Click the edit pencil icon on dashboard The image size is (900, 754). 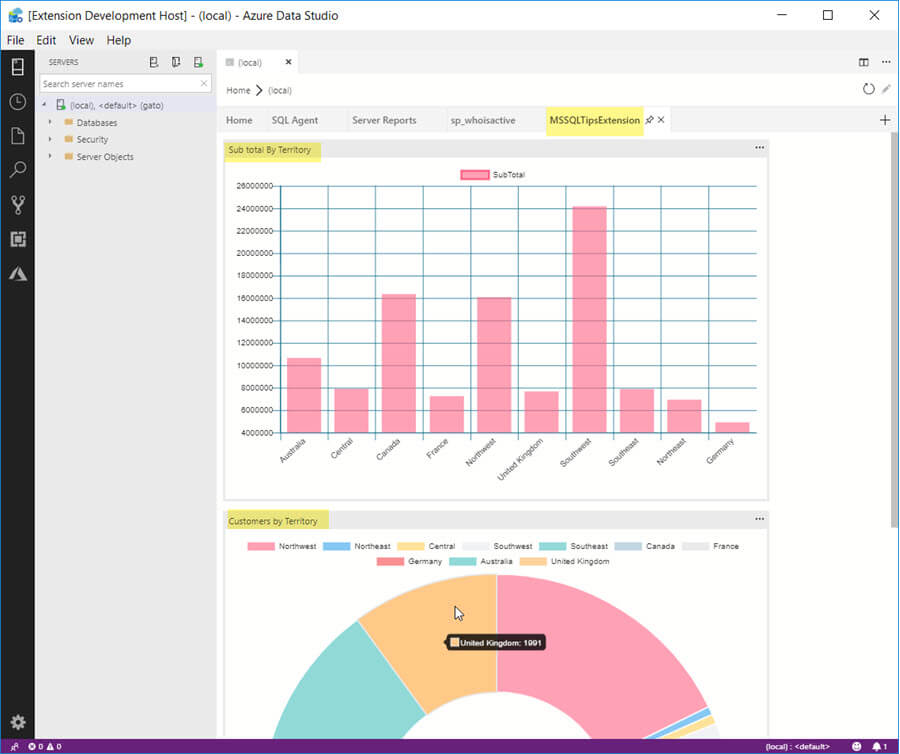(x=886, y=89)
